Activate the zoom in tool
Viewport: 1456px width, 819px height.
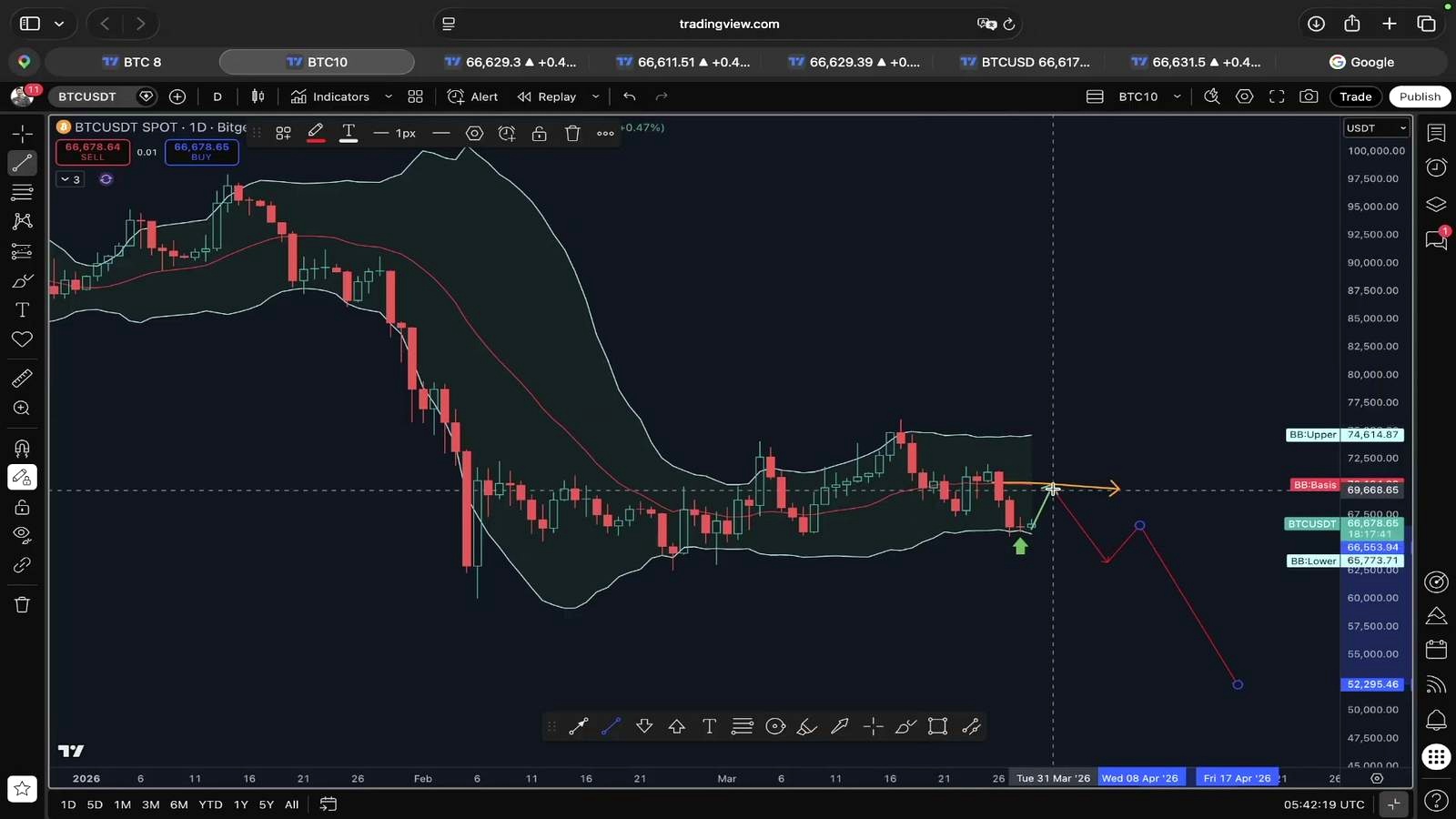click(22, 409)
